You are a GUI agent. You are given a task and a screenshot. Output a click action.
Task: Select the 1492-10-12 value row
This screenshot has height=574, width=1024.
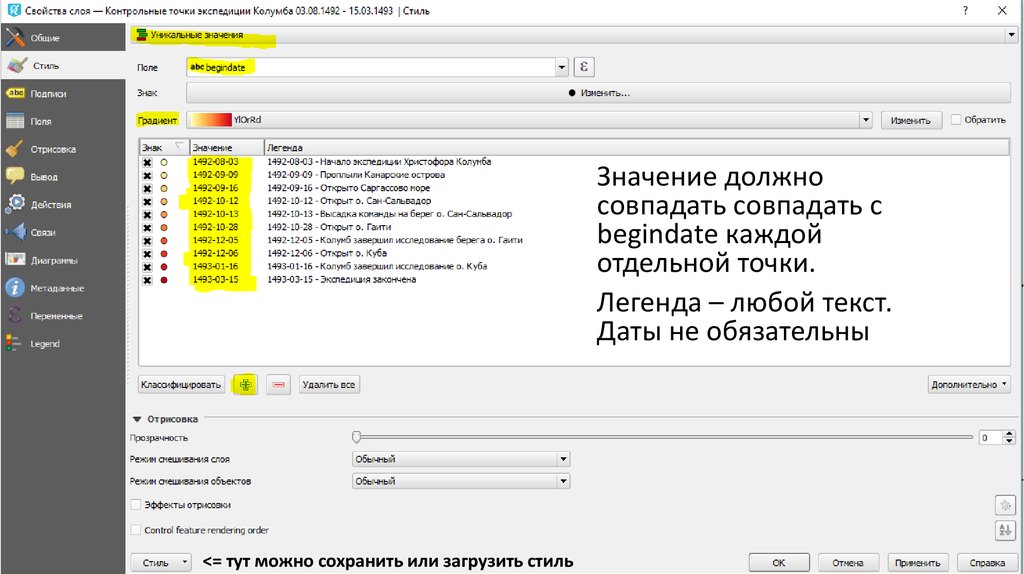(215, 201)
